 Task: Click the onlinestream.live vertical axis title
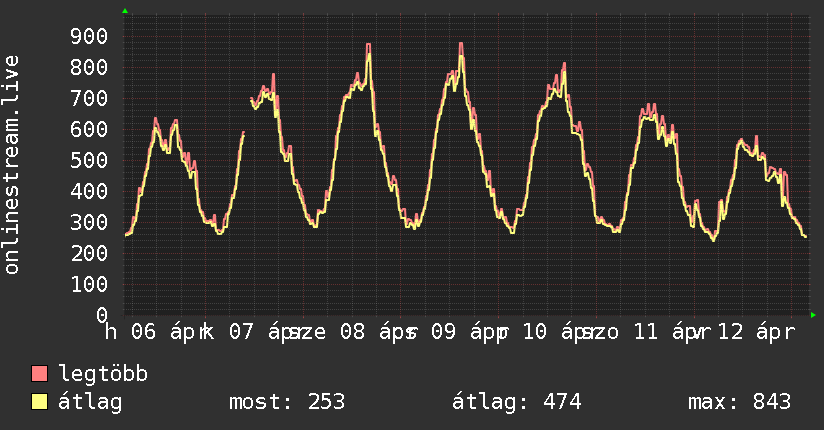point(12,165)
